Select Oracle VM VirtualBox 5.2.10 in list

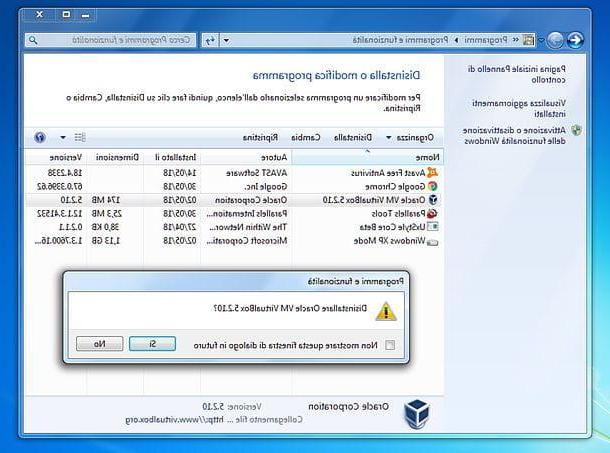coord(374,200)
